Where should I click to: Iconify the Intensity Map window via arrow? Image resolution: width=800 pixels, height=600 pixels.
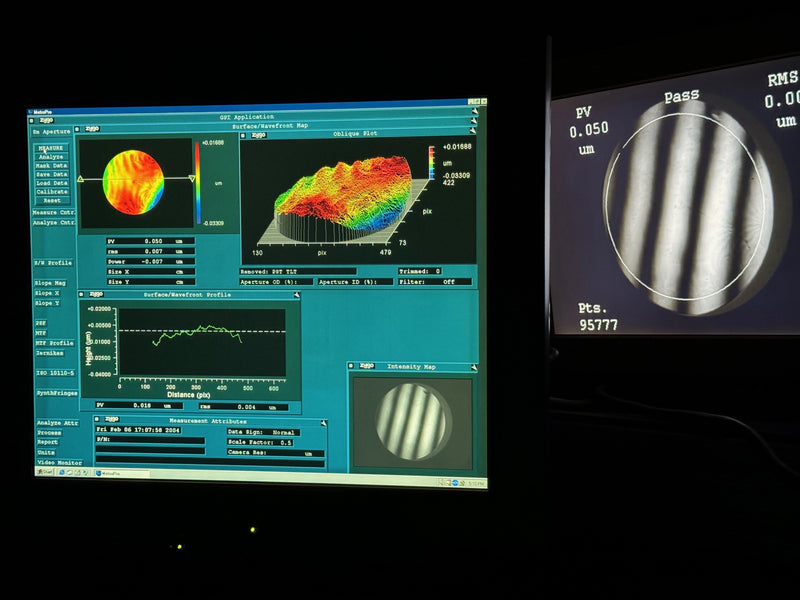pyautogui.click(x=474, y=367)
